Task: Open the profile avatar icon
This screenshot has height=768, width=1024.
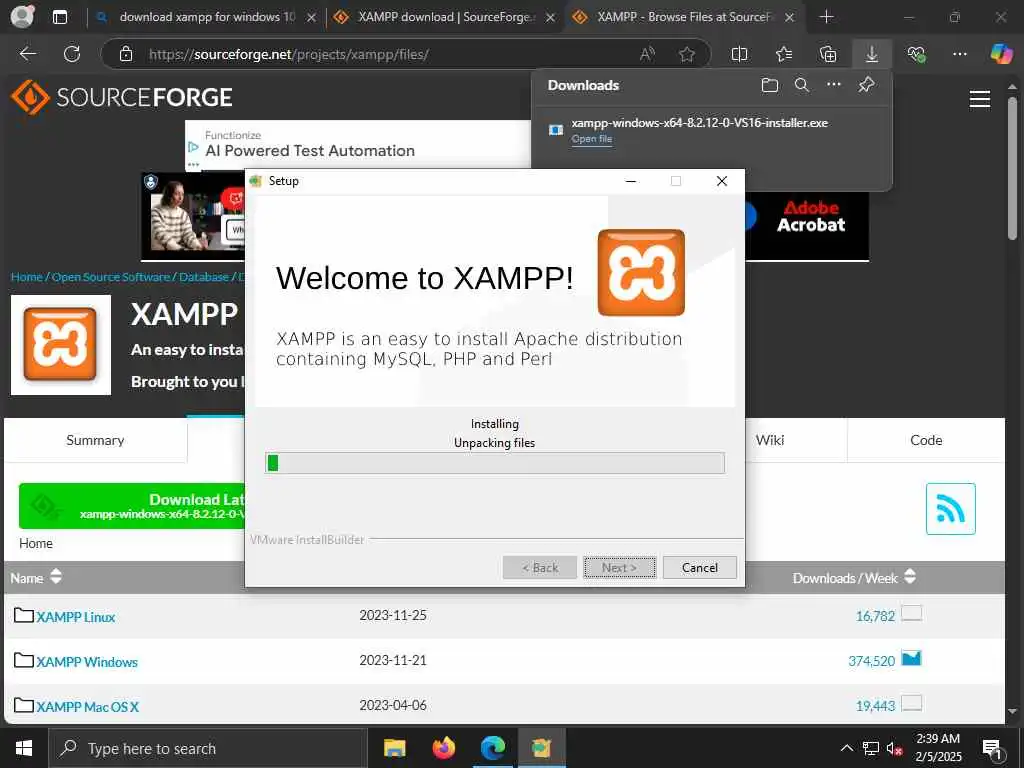Action: (22, 16)
